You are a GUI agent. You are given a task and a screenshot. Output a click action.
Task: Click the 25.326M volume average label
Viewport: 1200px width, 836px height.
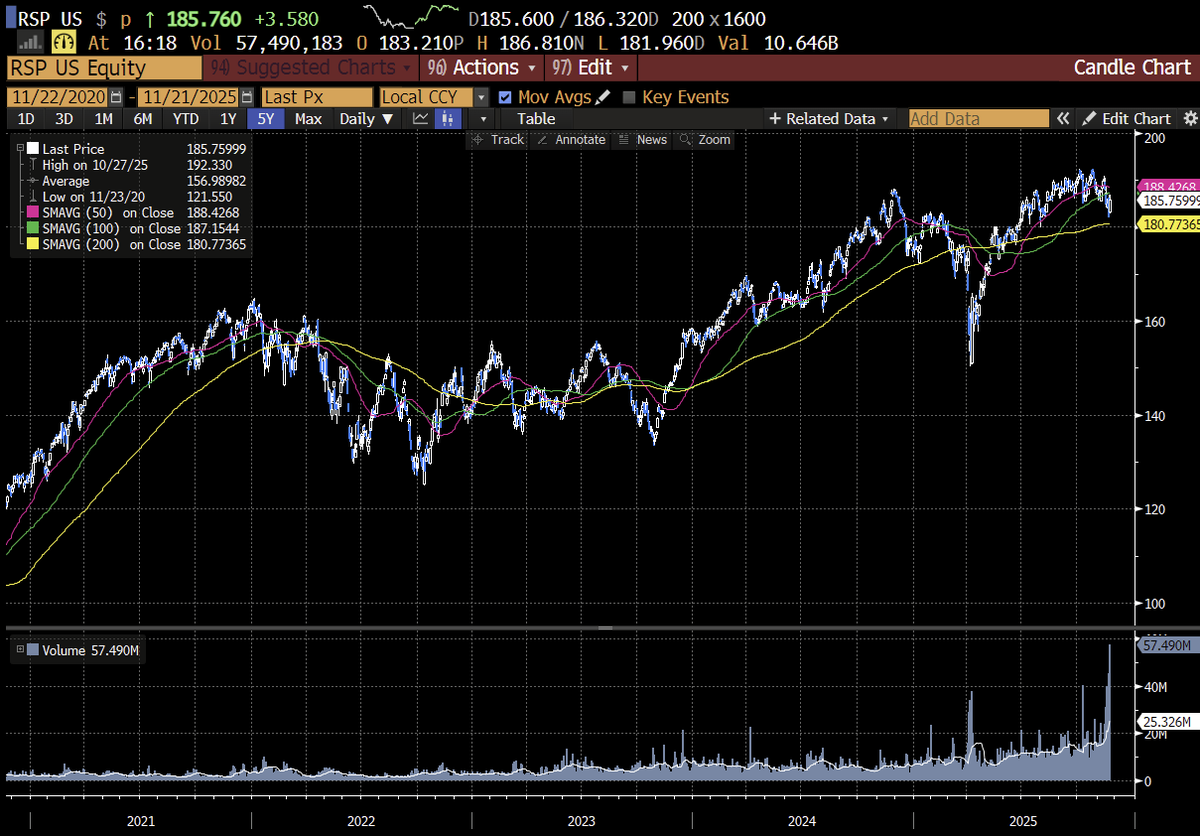1167,720
